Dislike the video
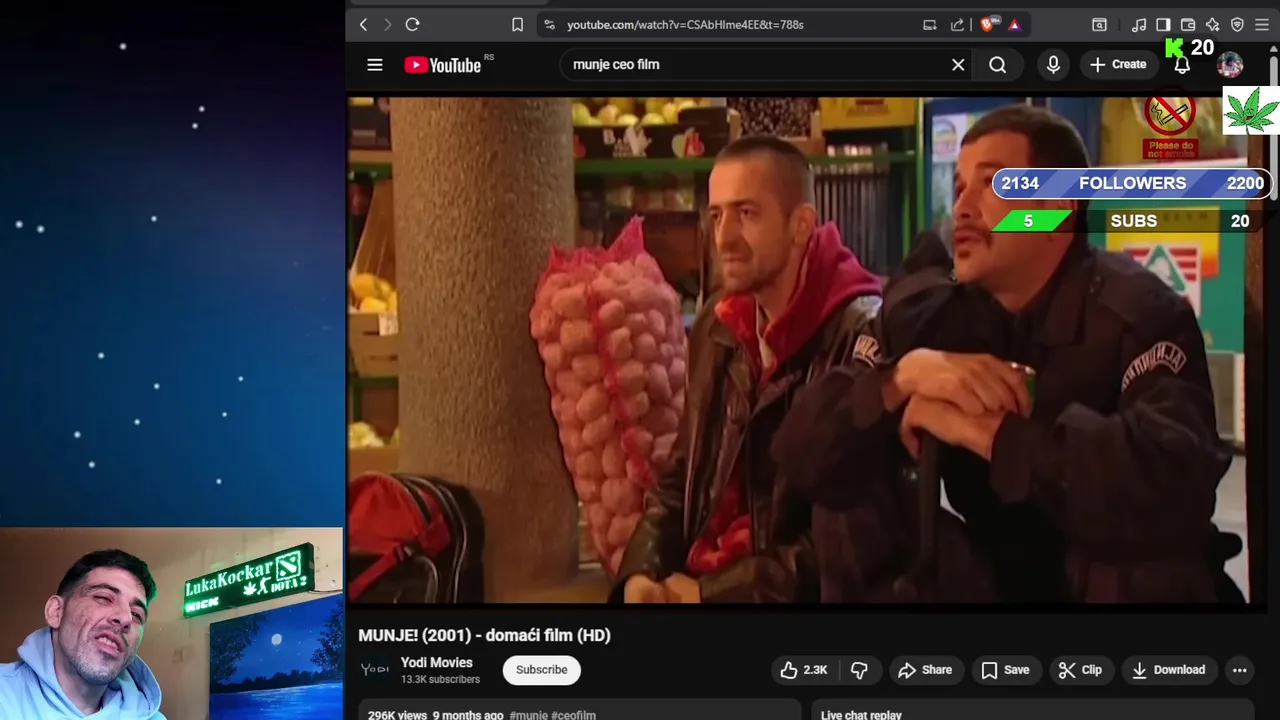 pyautogui.click(x=859, y=670)
